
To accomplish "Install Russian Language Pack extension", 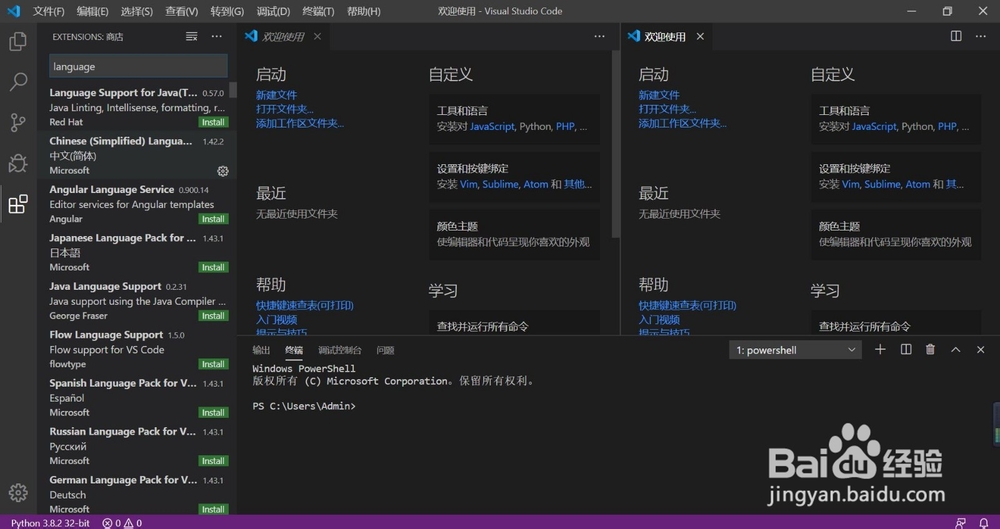I will (x=213, y=461).
